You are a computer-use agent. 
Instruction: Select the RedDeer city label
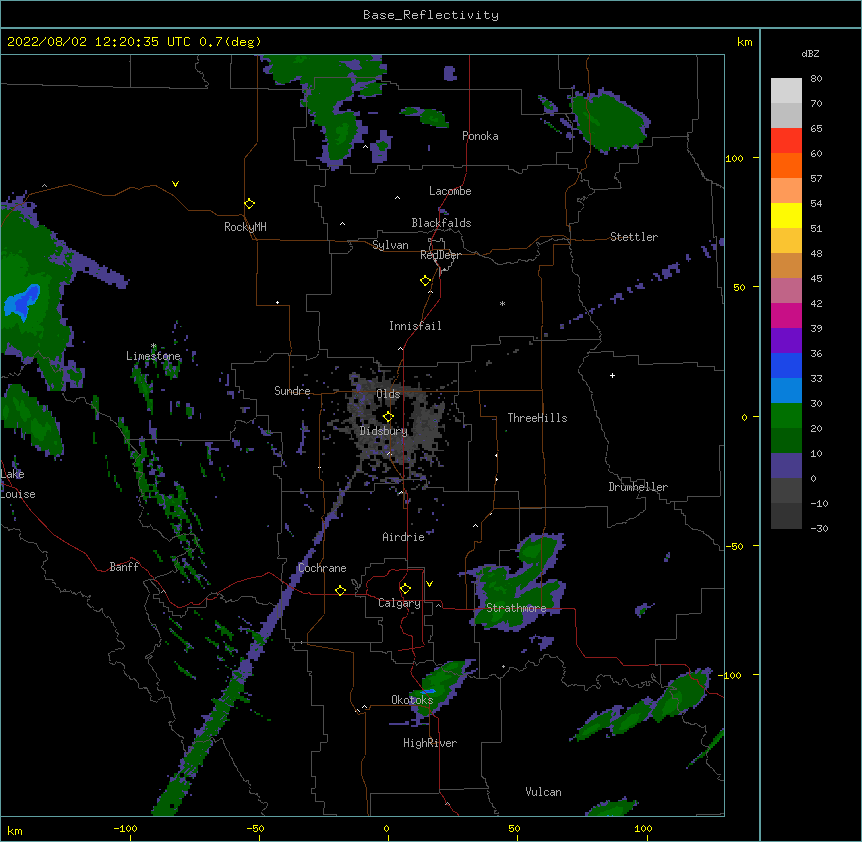click(x=440, y=255)
